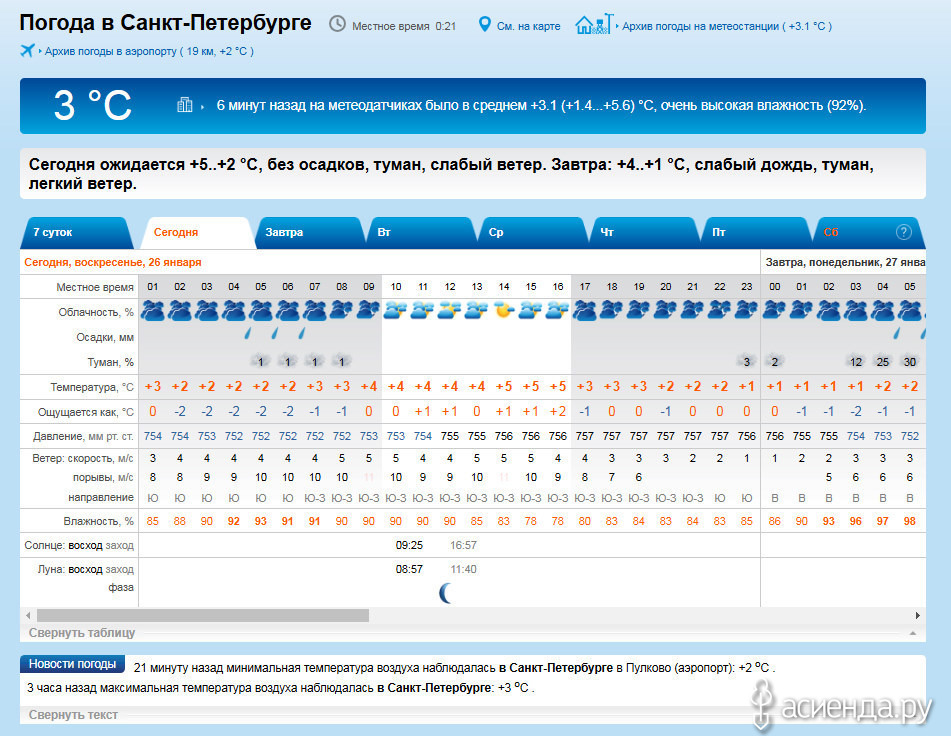The image size is (951, 736).
Task: Click the scrollbar left arrow
Action: 28,615
